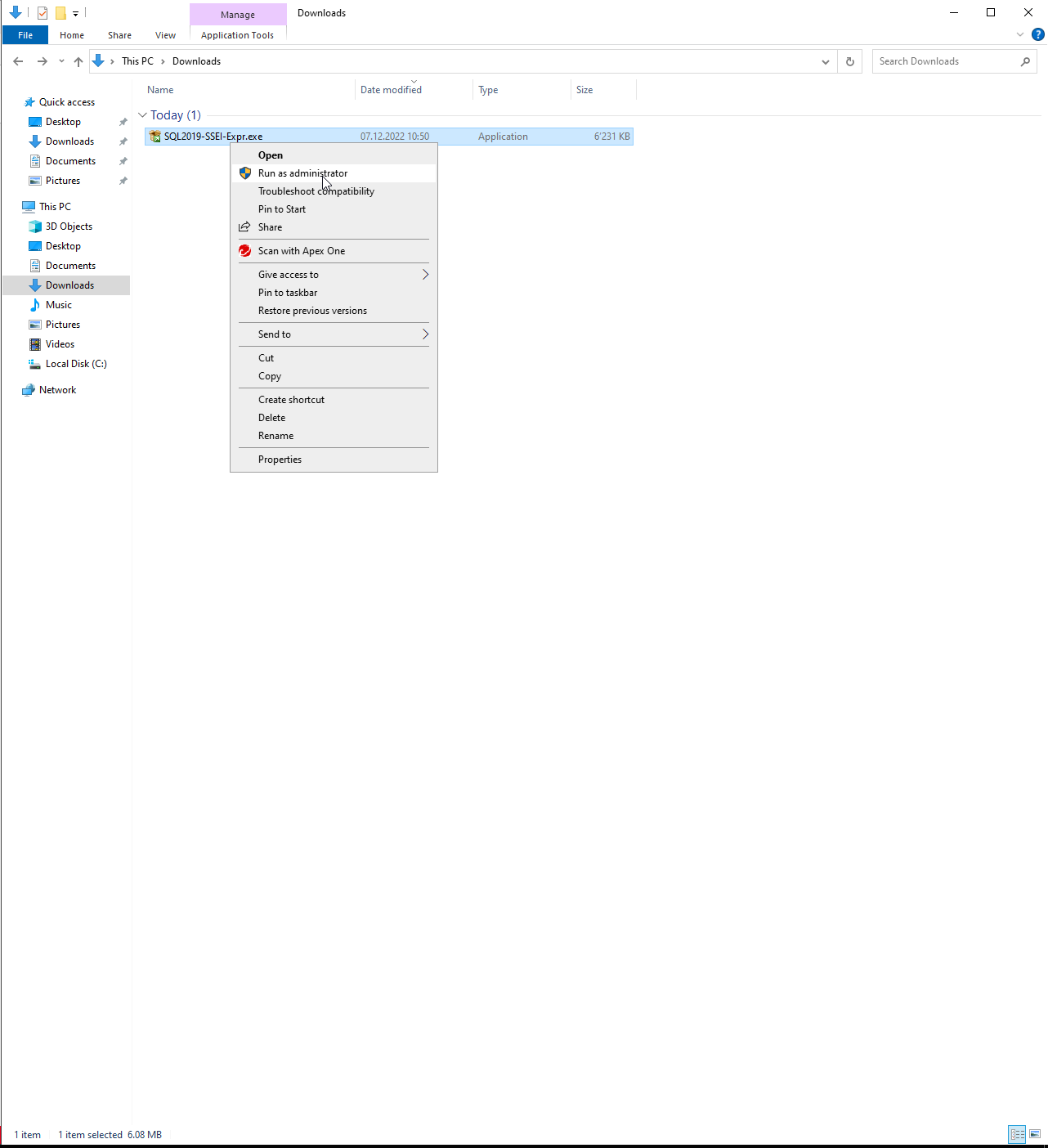The image size is (1048, 1148).
Task: Switch to the Home ribbon tab
Action: click(72, 35)
